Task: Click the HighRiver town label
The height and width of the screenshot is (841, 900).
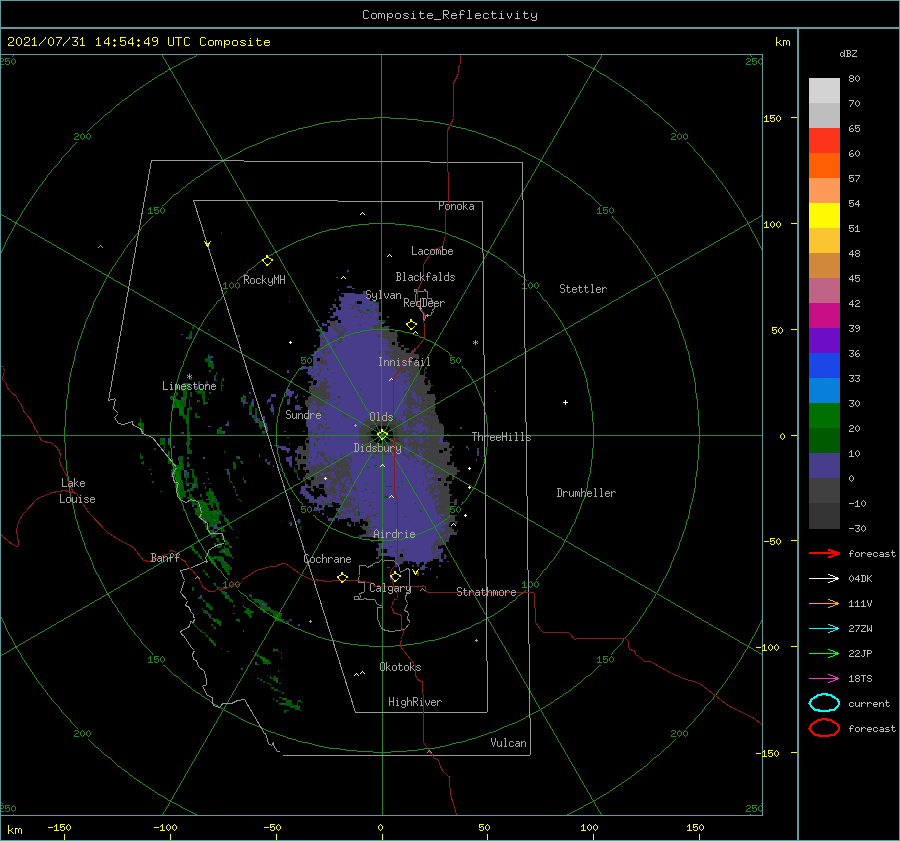Action: click(x=415, y=702)
